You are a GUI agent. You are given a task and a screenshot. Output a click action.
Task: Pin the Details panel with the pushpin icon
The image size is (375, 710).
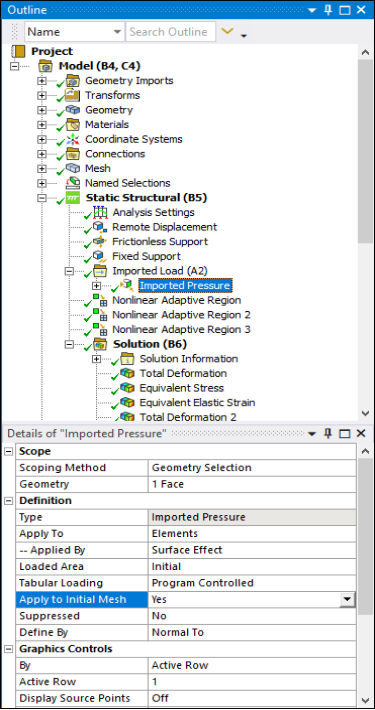(328, 434)
